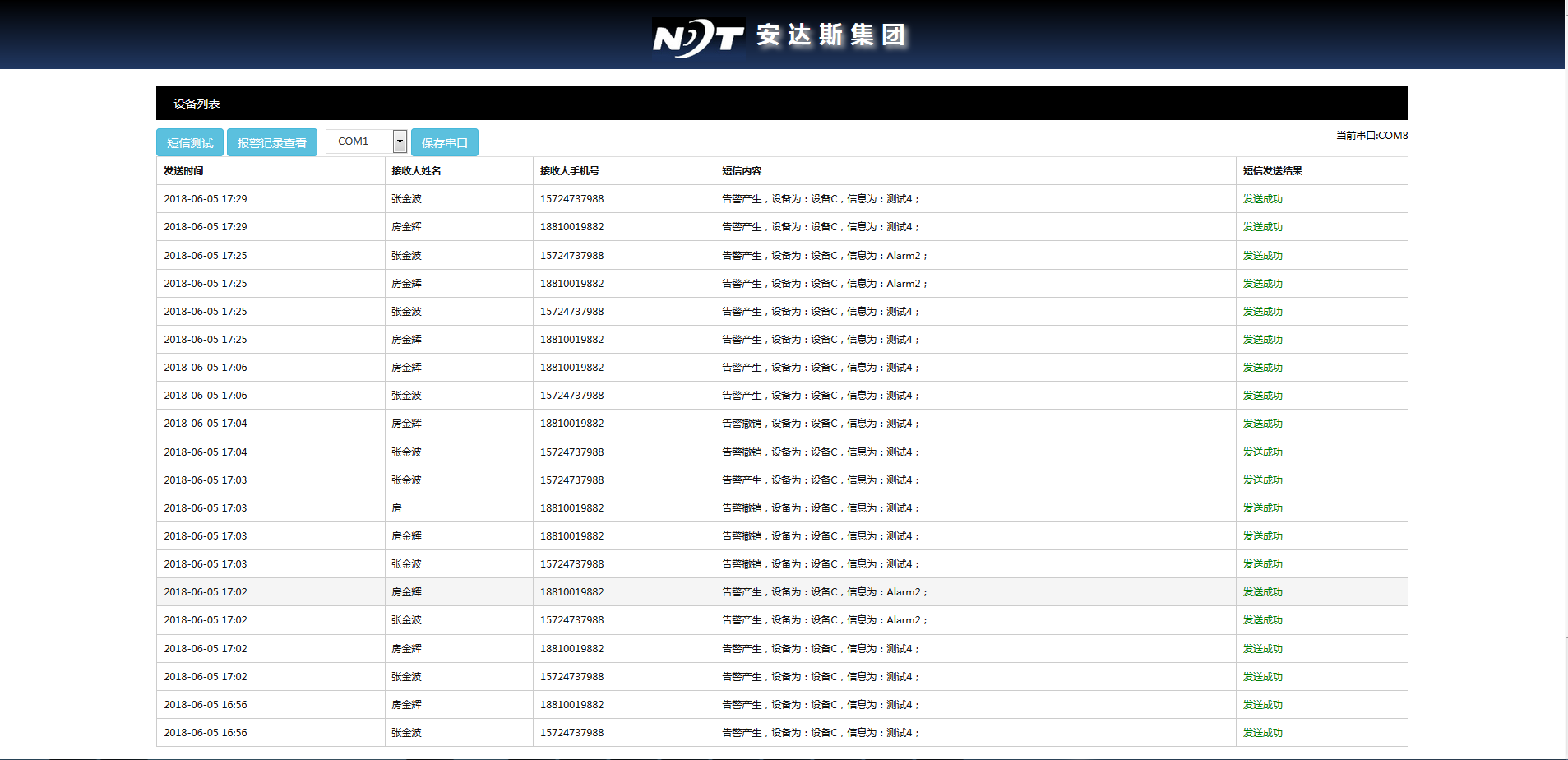Select the 设备列表 title bar

(781, 103)
